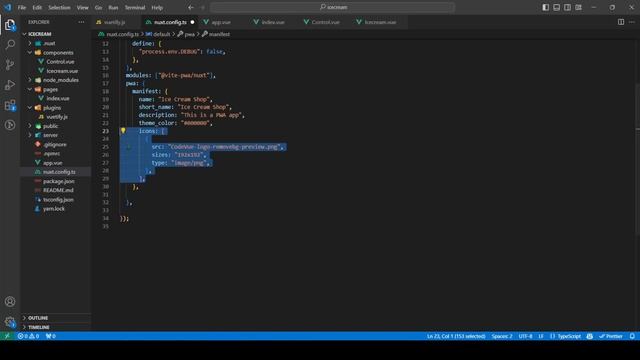Open errors and warnings count in status bar
This screenshot has width=640, height=360.
click(28, 336)
